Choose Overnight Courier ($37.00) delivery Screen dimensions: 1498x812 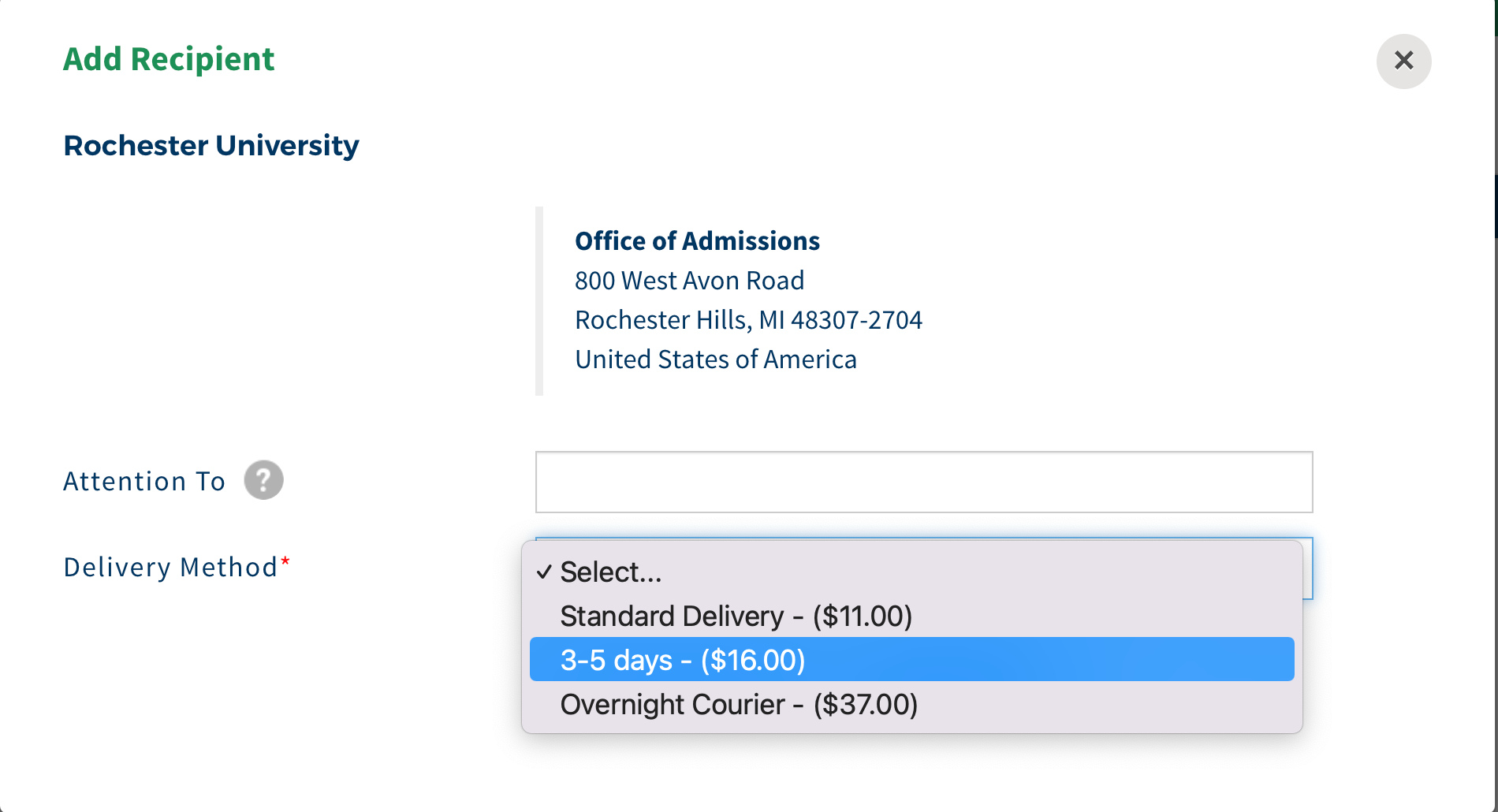click(x=739, y=705)
